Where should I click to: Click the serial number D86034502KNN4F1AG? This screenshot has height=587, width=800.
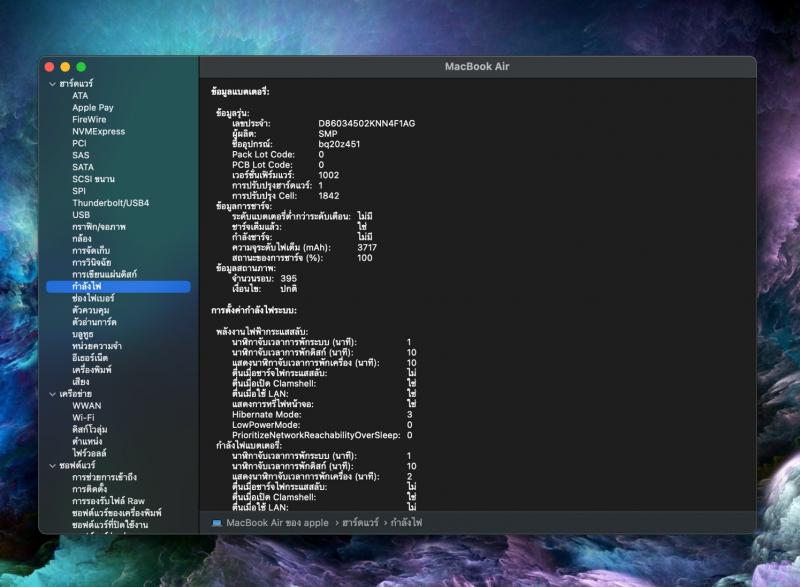[367, 123]
